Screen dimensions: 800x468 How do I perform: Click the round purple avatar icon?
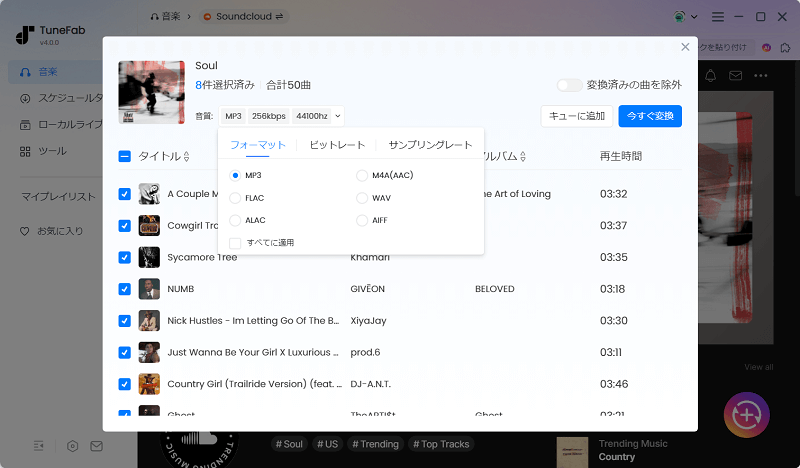point(766,47)
